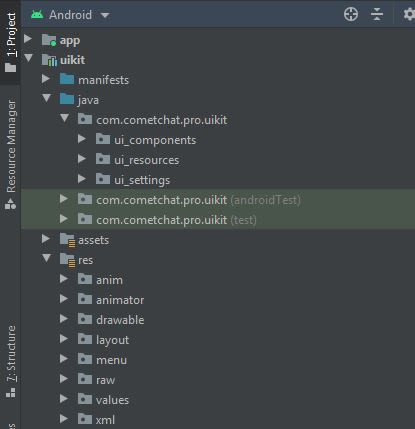
Task: Select com.cometchat.pro.uikit (androidTest) package
Action: [198, 200]
